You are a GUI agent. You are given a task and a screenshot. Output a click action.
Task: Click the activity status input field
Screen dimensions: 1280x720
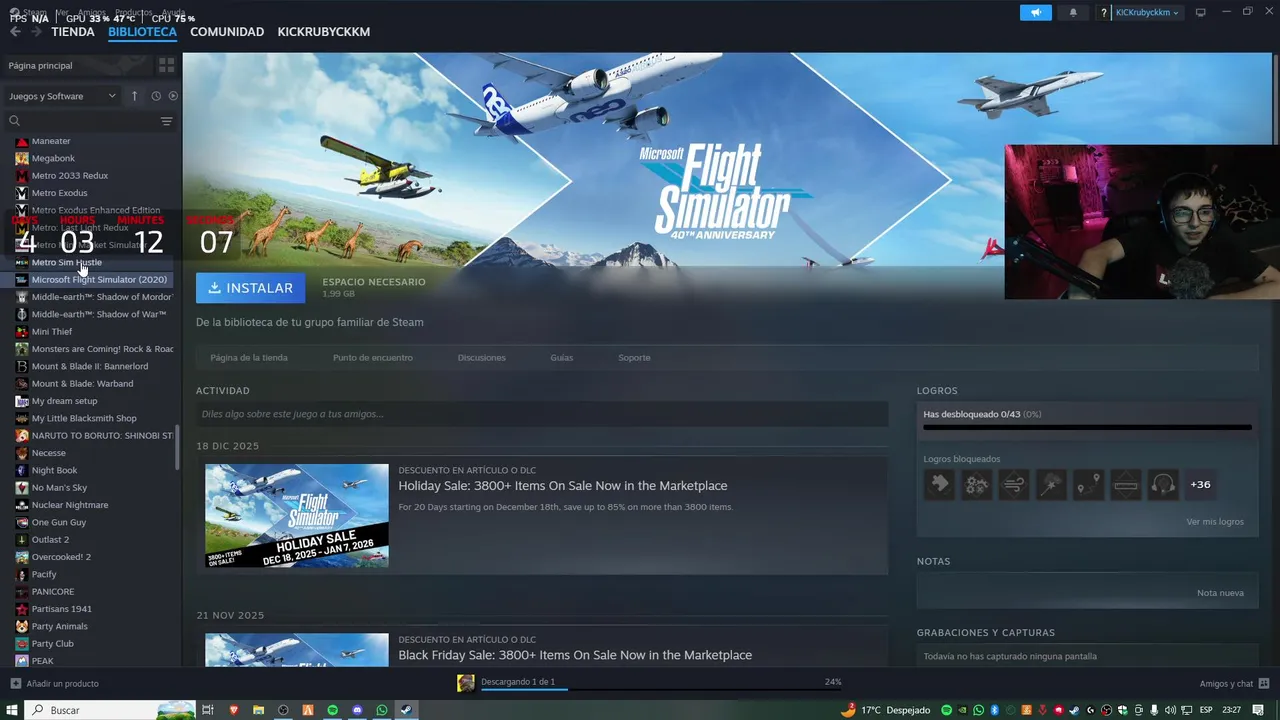[x=542, y=414]
